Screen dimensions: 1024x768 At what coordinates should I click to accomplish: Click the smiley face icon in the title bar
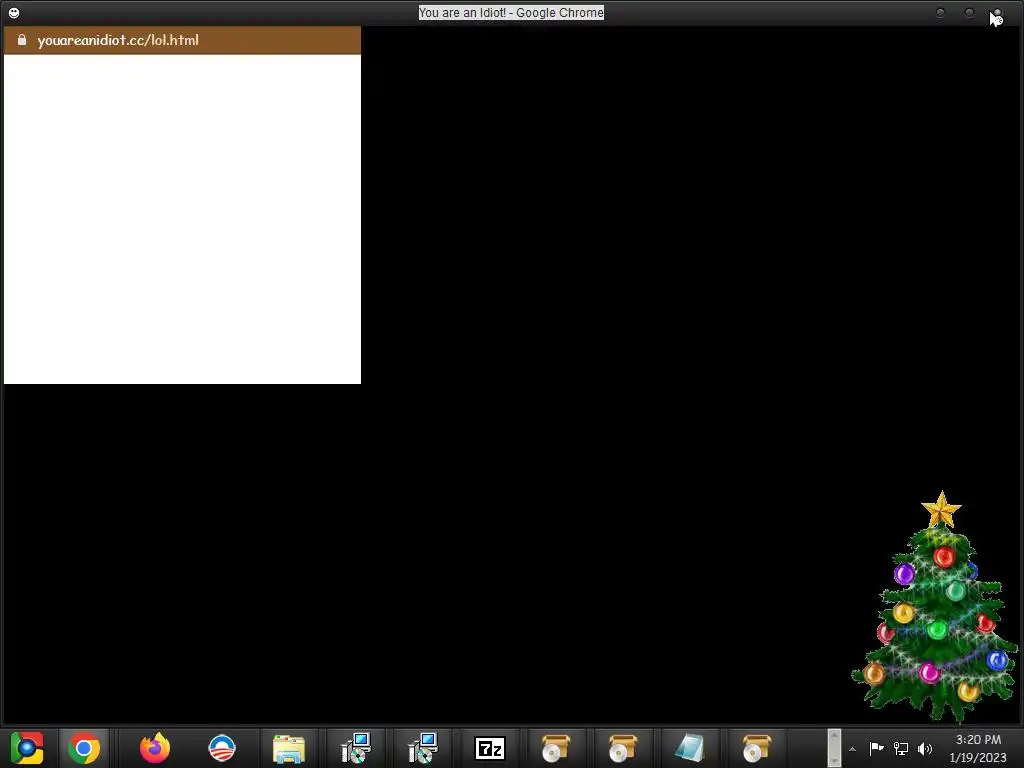point(14,12)
